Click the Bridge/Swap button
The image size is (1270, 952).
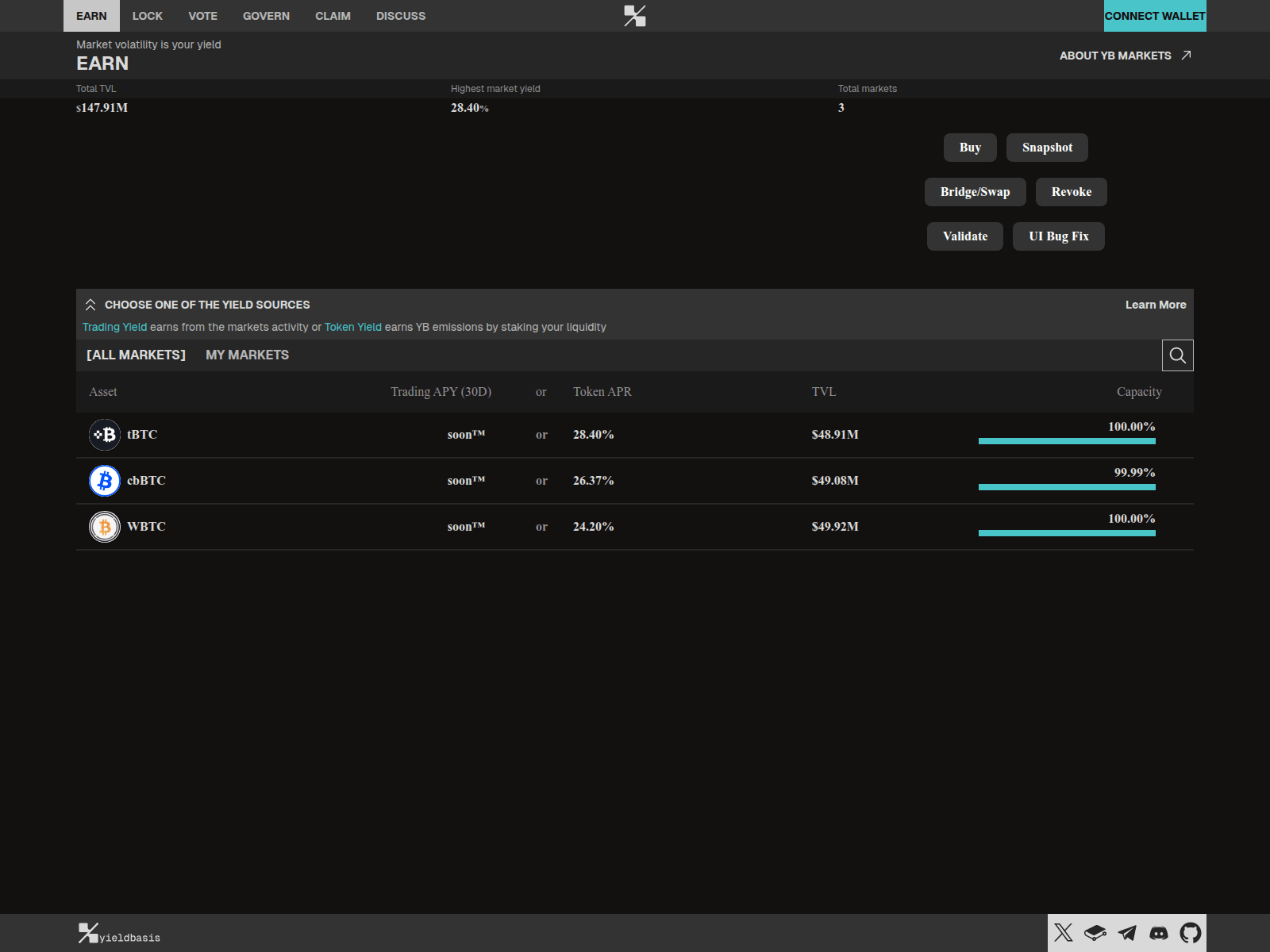tap(976, 192)
